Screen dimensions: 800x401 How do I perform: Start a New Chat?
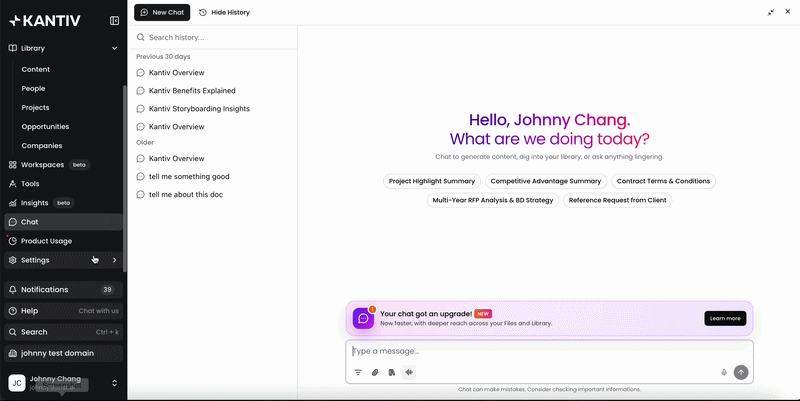click(162, 12)
